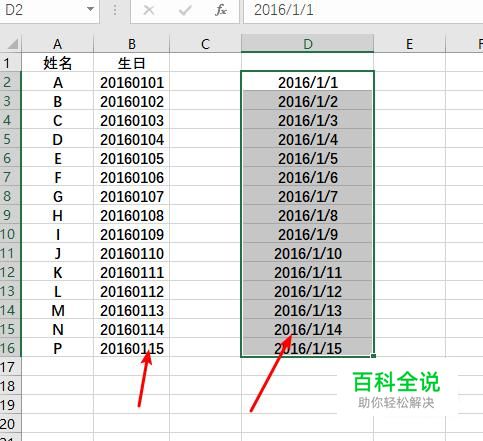Select column C header

[x=205, y=44]
